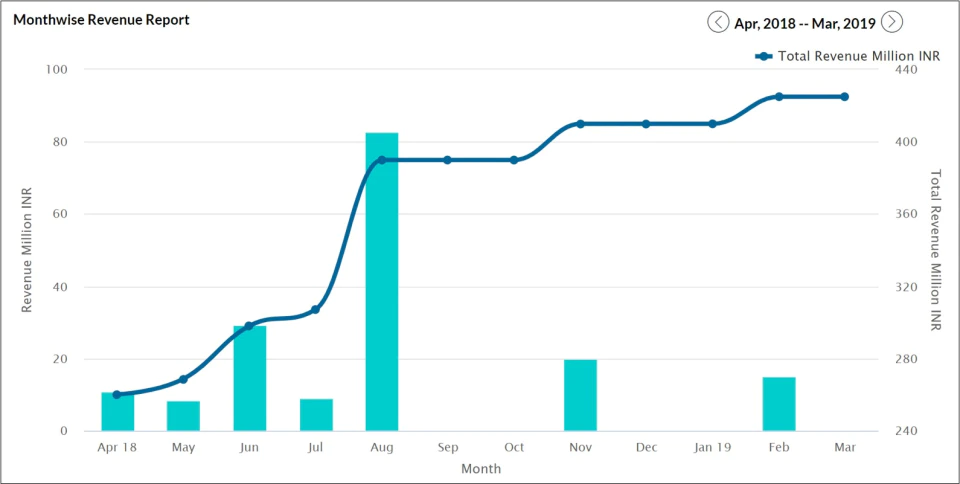Toggle Total Revenue Million INR legend series
This screenshot has width=960, height=484.
tap(848, 56)
